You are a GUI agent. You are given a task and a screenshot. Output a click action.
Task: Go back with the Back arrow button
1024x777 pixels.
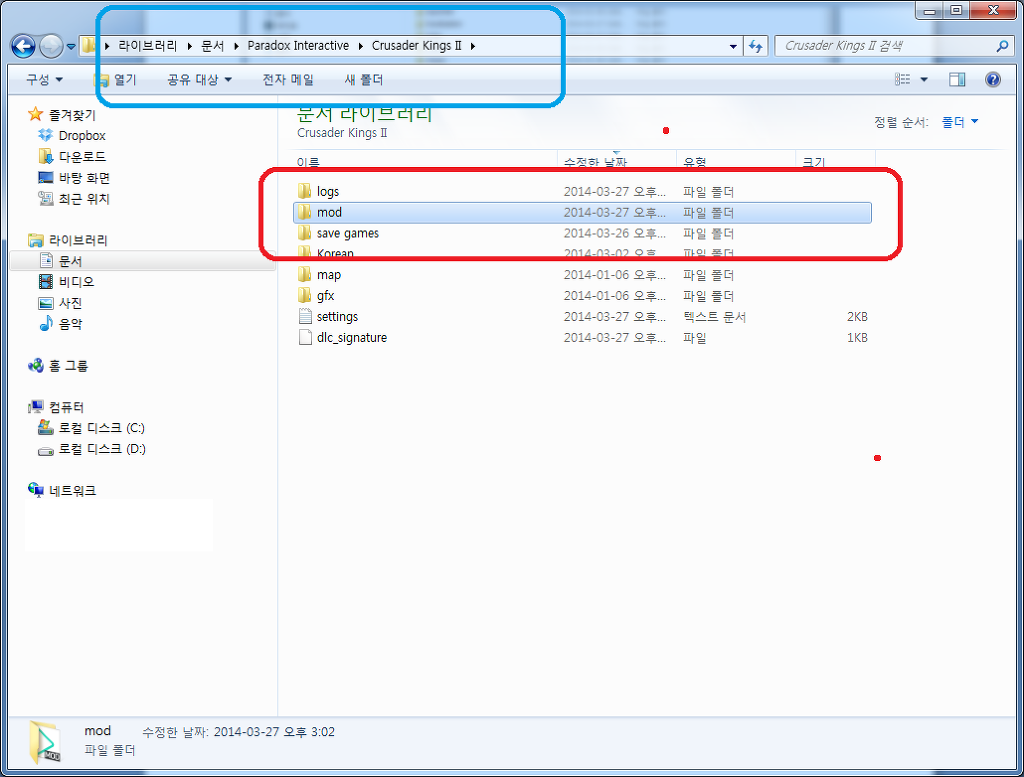[23, 46]
